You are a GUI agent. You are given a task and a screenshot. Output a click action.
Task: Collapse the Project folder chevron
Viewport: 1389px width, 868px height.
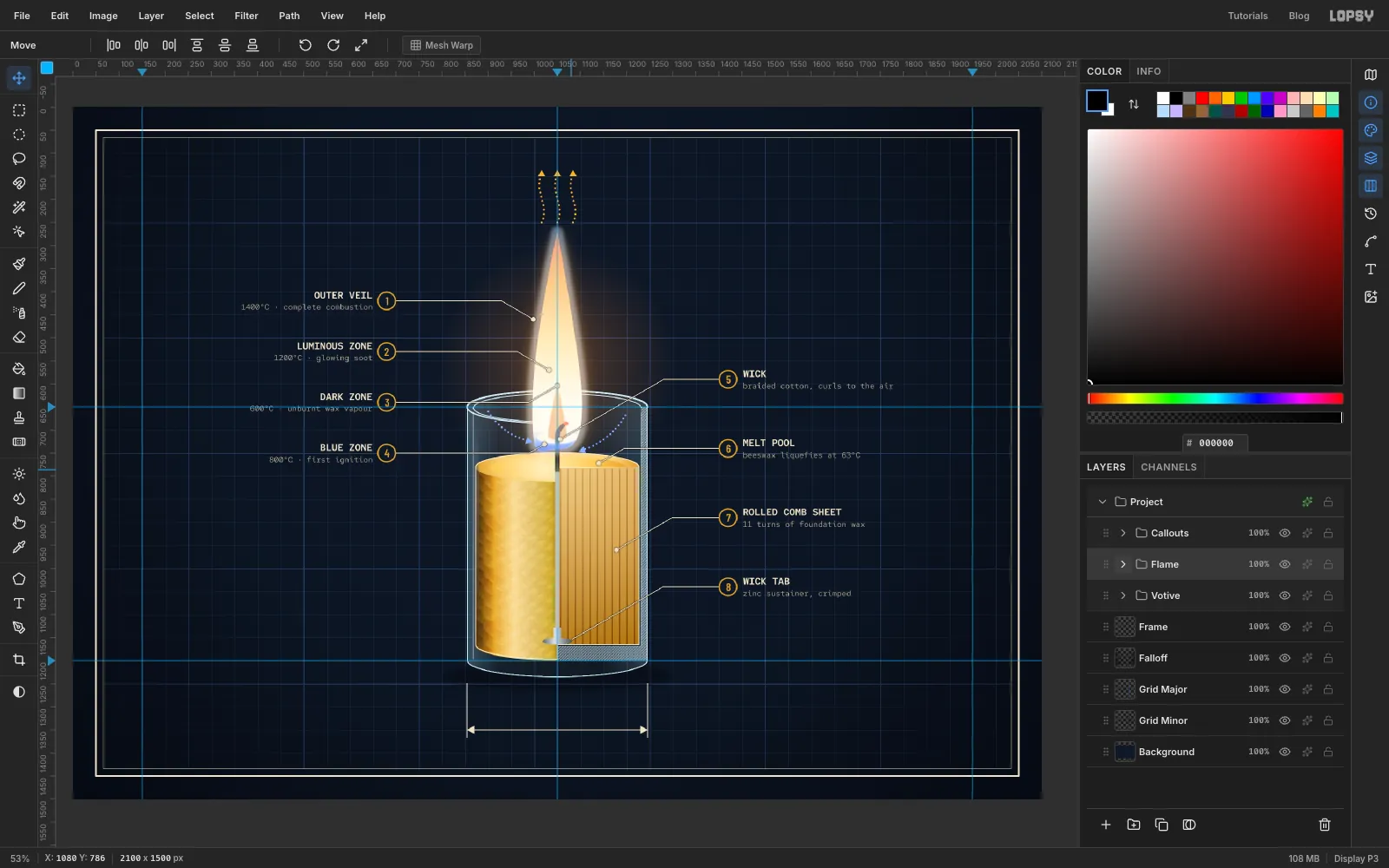(1103, 502)
